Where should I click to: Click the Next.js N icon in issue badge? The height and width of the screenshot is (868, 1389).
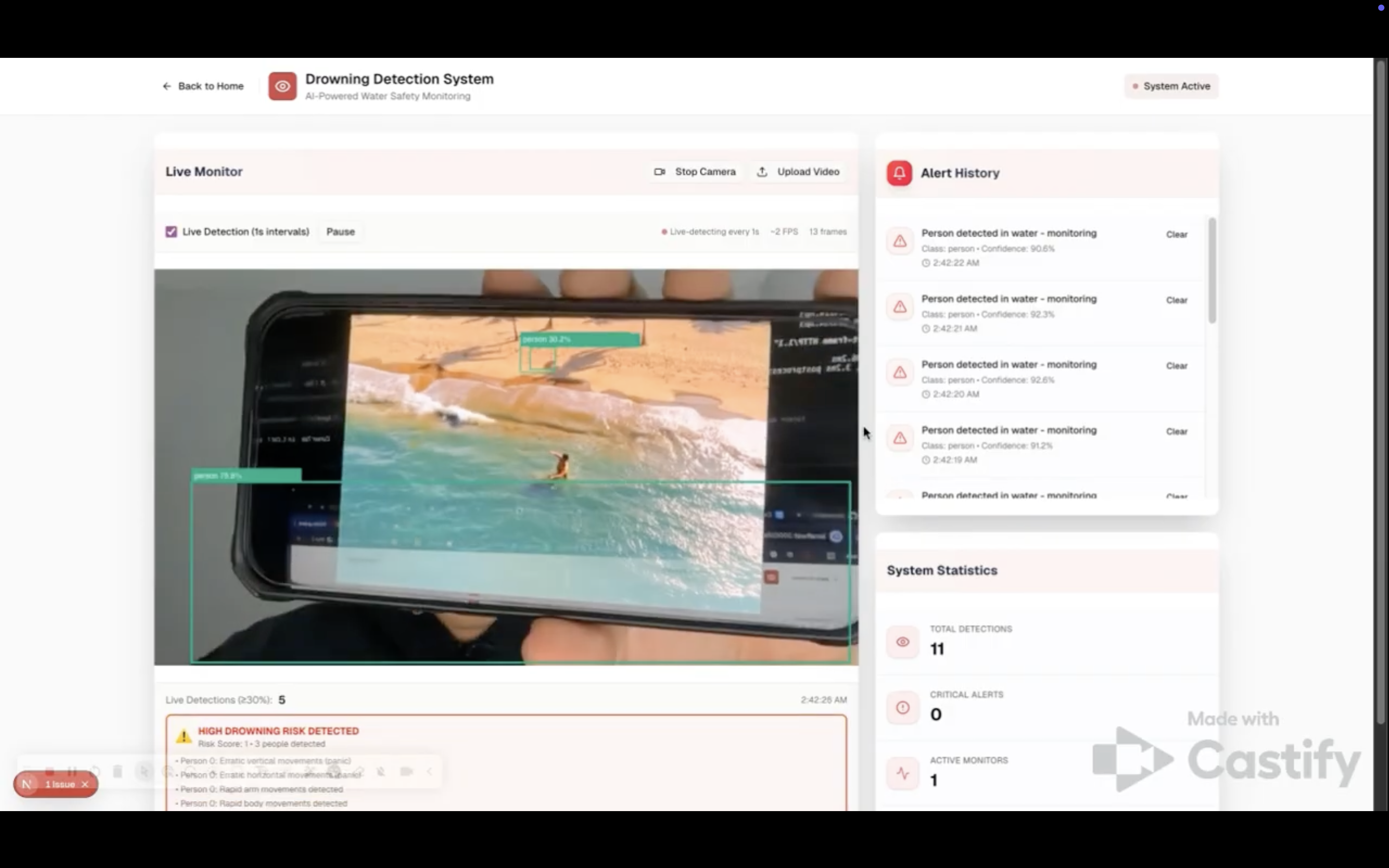point(27,784)
